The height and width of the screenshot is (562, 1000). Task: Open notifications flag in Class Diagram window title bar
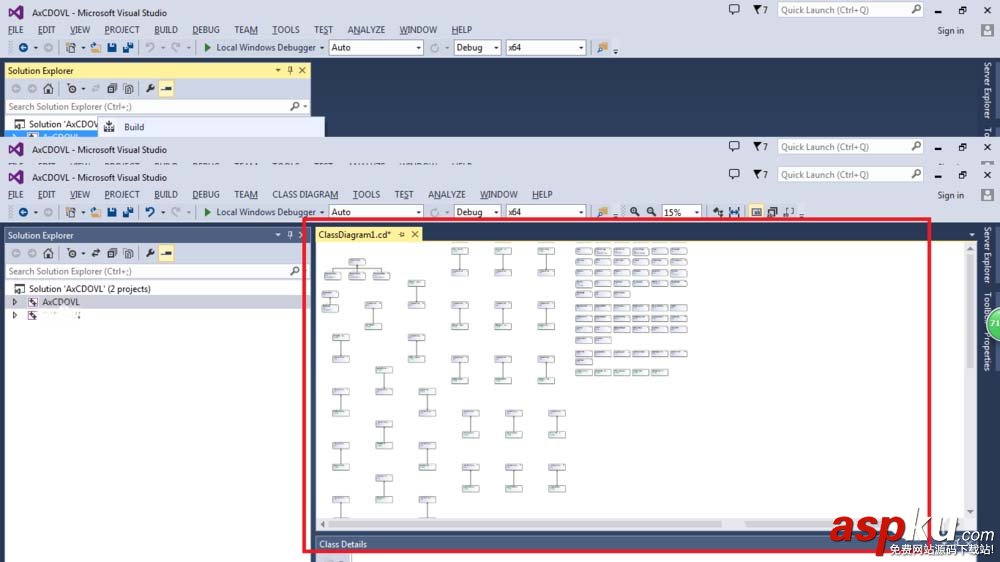[759, 174]
